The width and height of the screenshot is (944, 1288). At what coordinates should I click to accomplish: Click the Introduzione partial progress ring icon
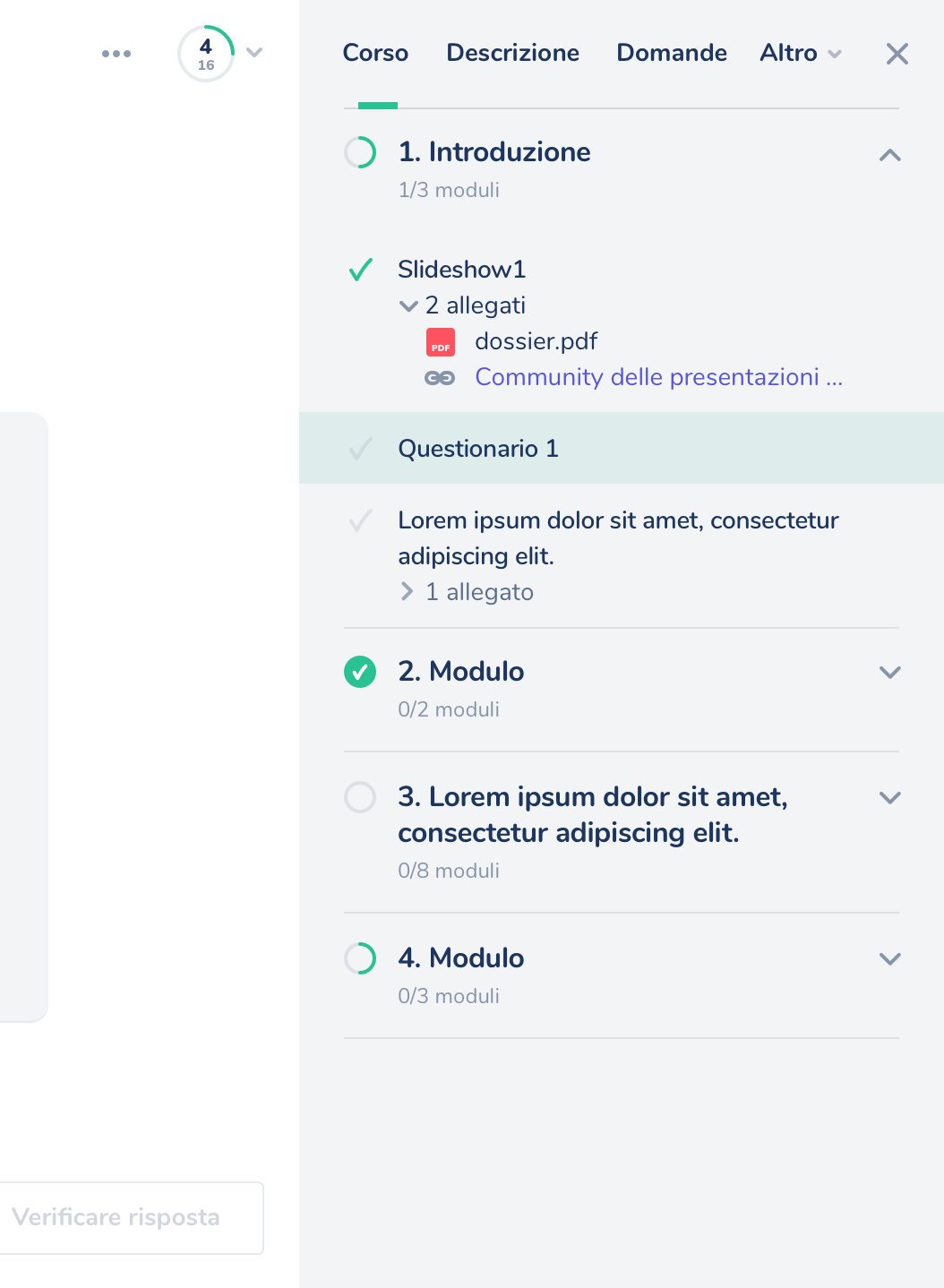coord(360,152)
